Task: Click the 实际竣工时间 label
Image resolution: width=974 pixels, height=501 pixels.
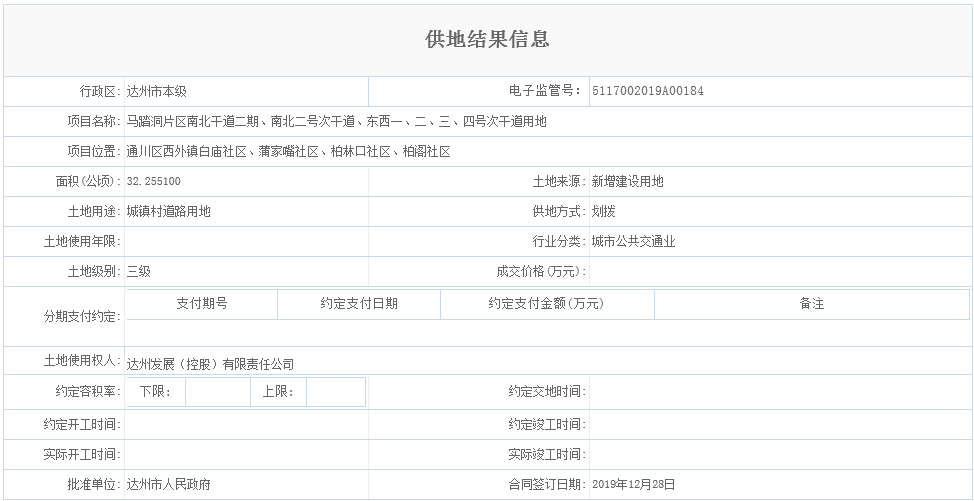Action: click(547, 454)
